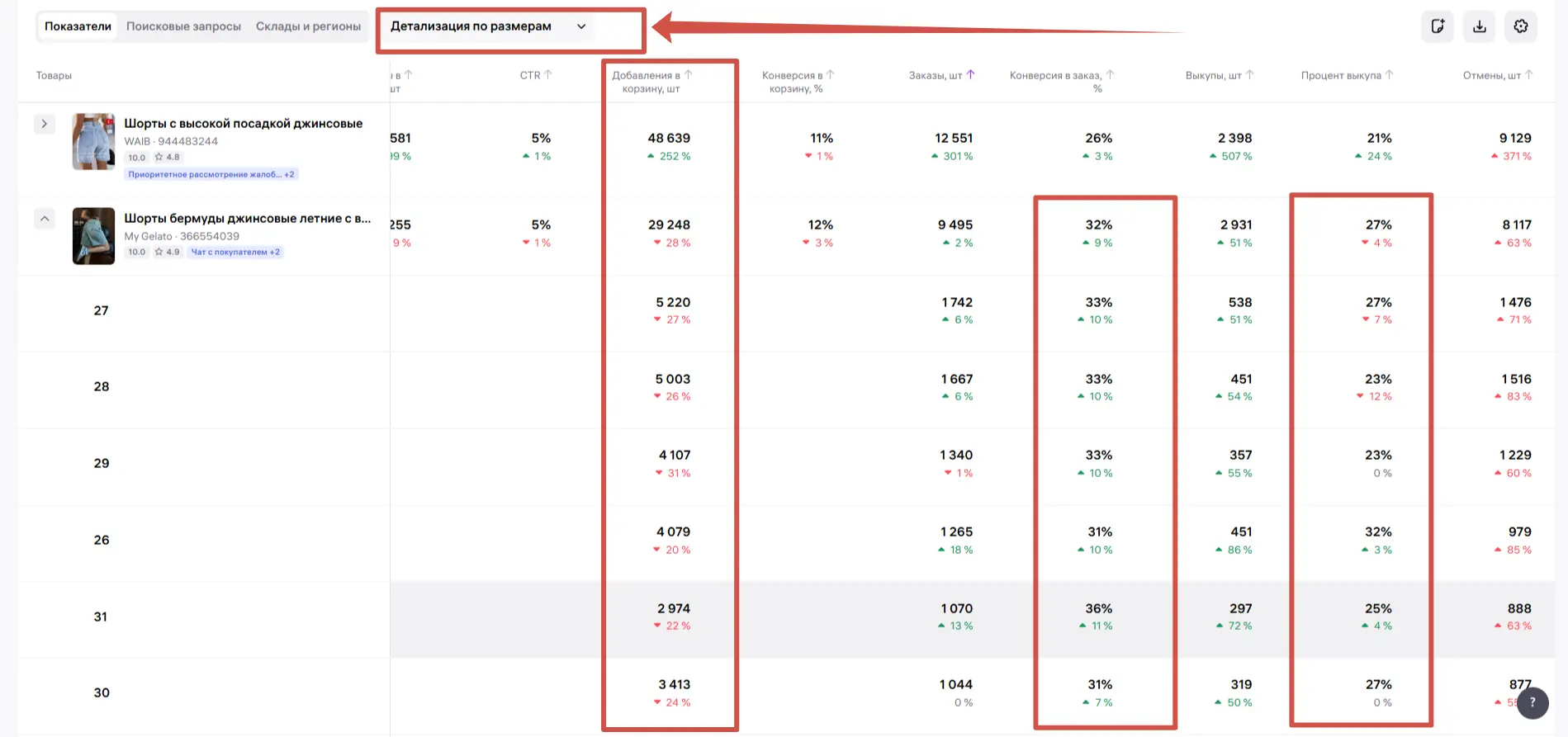Open Детализация по размерам dropdown
This screenshot has height=737, width=1568.
click(488, 26)
